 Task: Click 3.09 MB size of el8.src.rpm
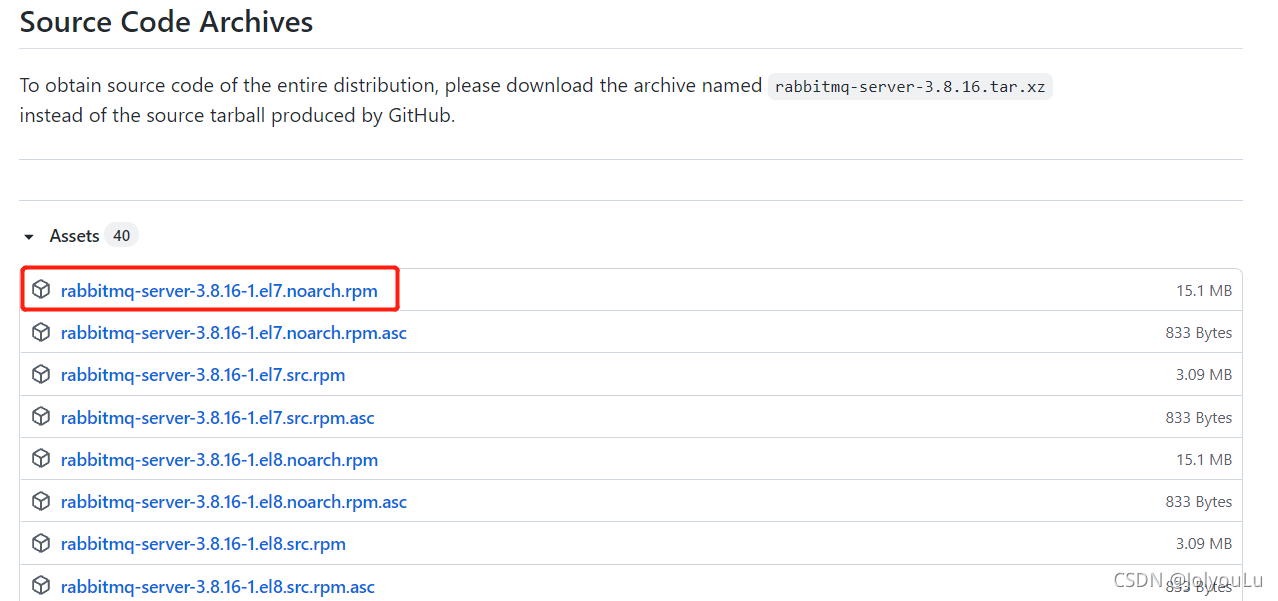tap(1204, 544)
